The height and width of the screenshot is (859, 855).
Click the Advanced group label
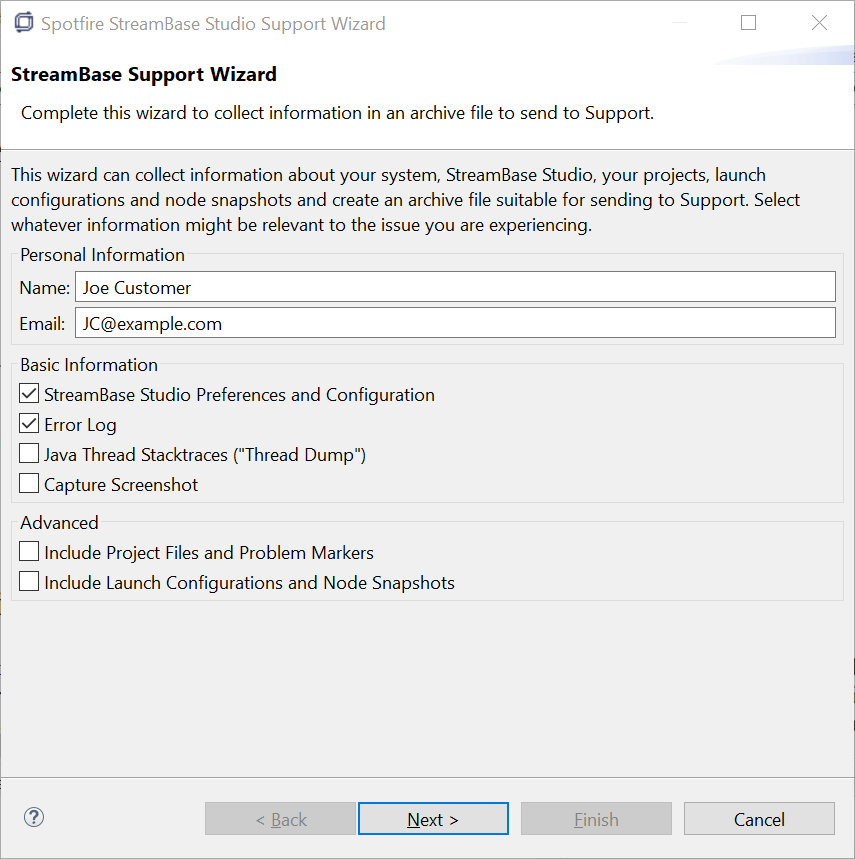tap(59, 523)
